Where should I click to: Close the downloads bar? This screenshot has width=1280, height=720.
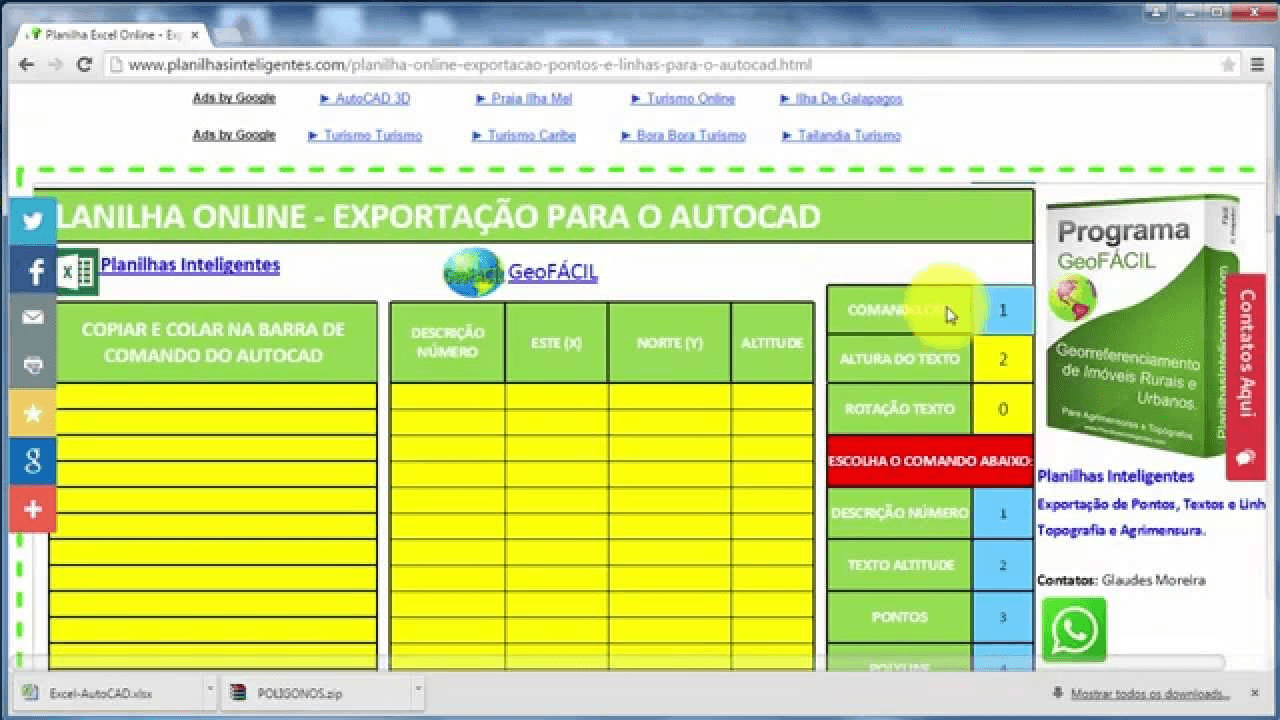click(1255, 693)
